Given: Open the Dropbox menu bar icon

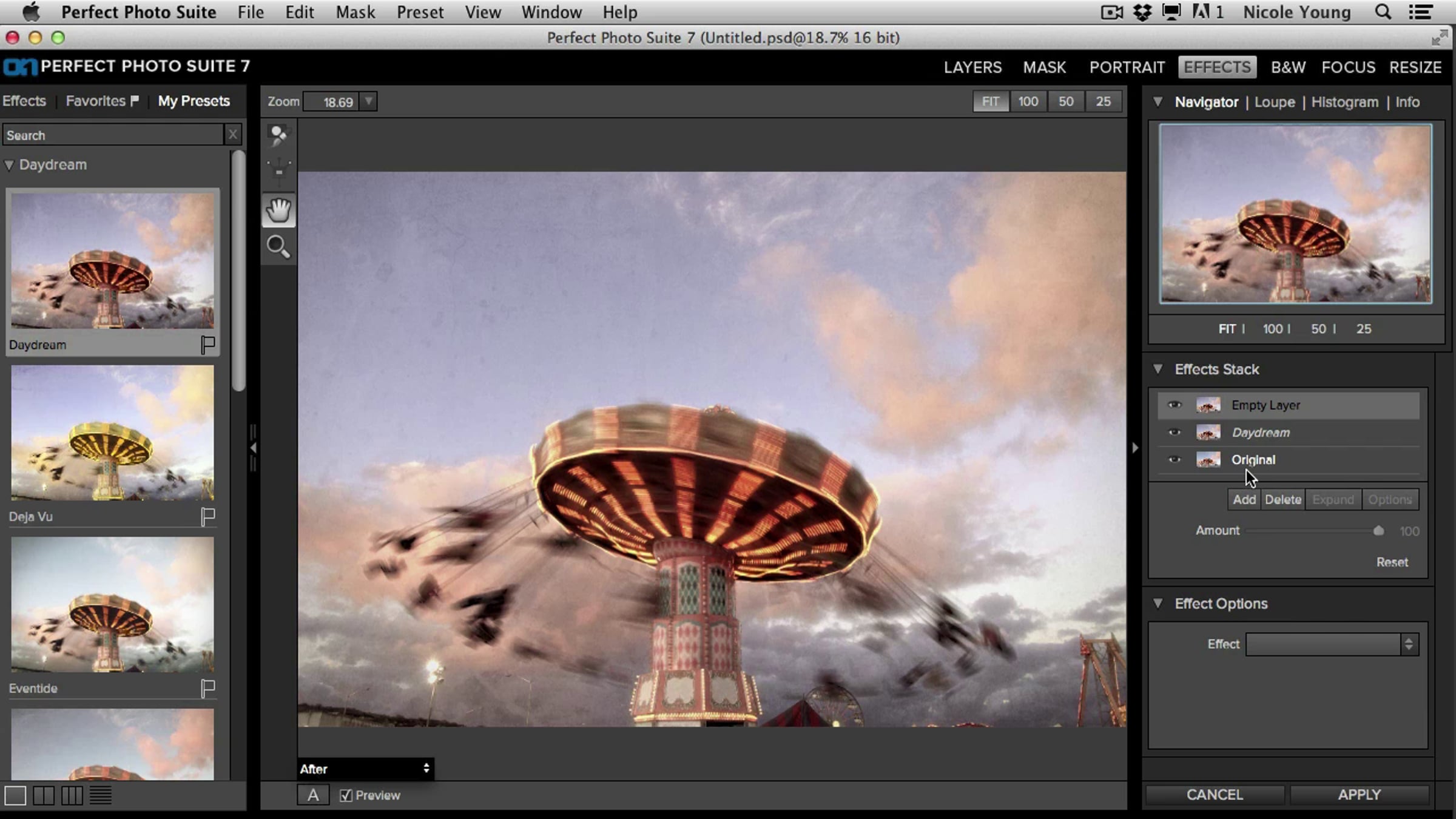Looking at the screenshot, I should click(x=1142, y=12).
